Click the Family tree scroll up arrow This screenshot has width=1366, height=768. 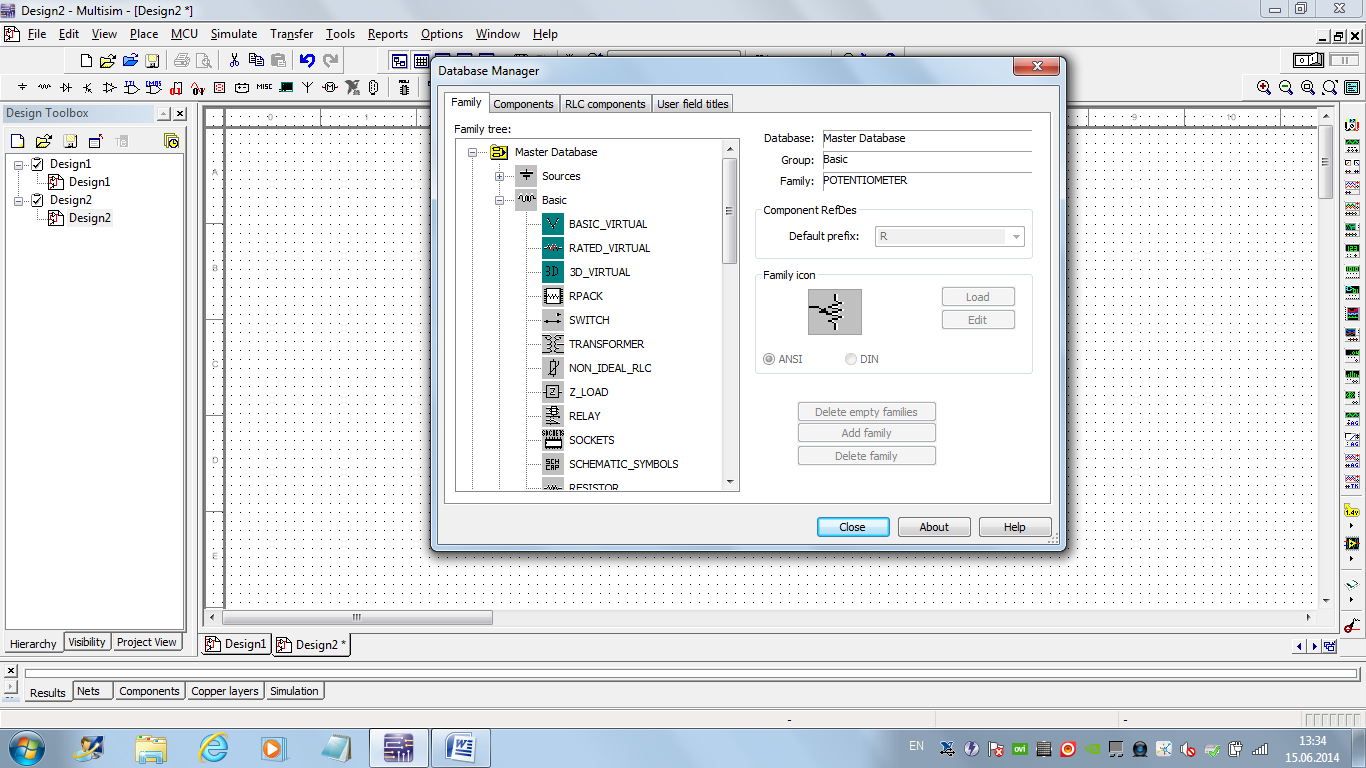coord(730,148)
